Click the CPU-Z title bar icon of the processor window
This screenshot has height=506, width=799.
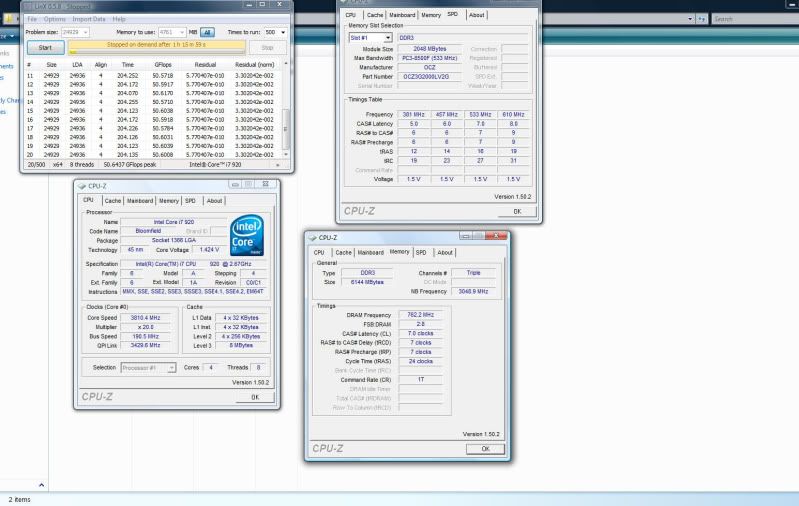pos(82,186)
